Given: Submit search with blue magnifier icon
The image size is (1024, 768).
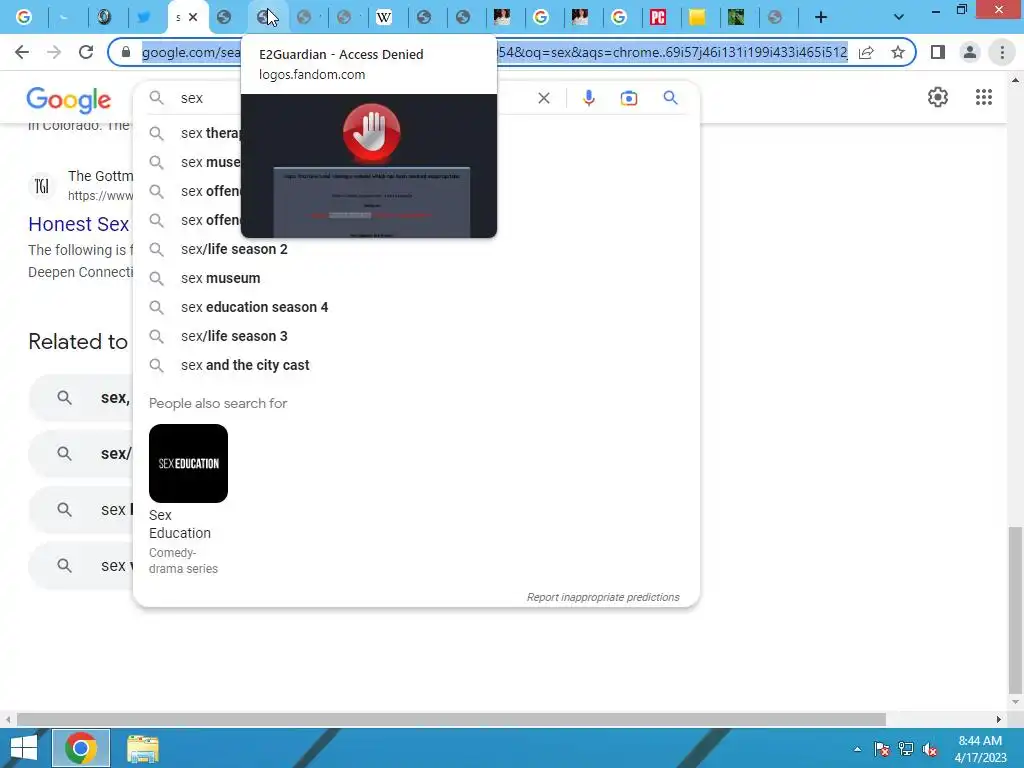Looking at the screenshot, I should coord(670,98).
